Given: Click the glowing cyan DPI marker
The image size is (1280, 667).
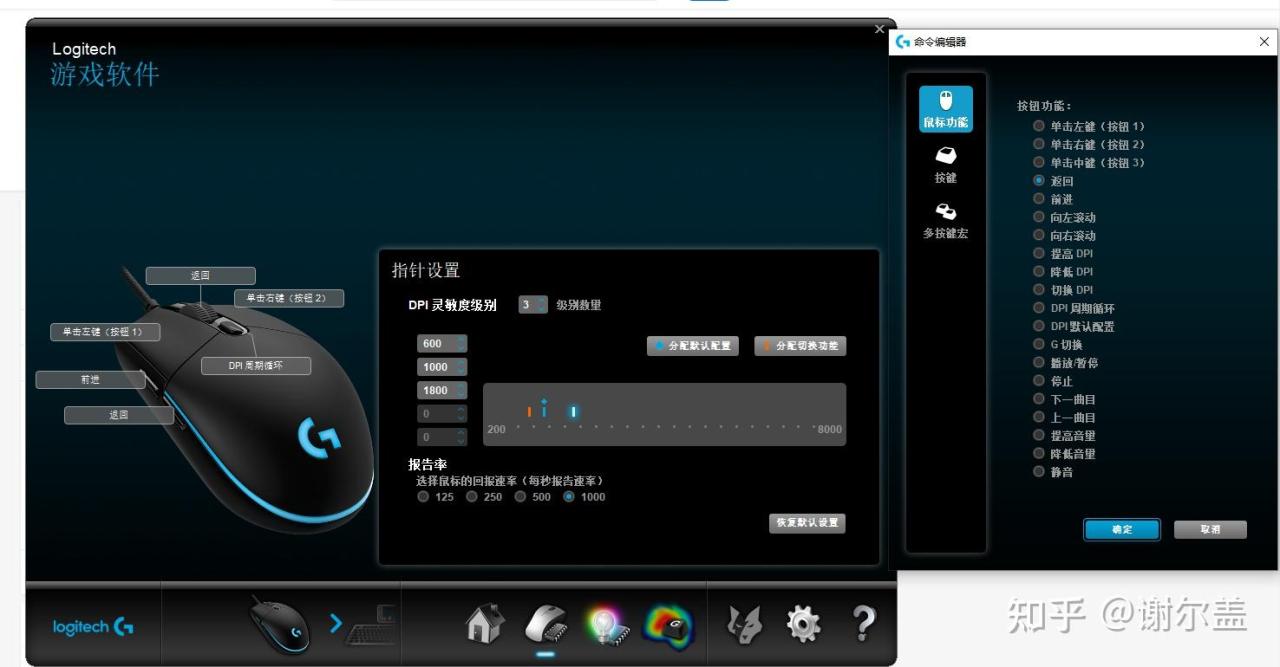Looking at the screenshot, I should pyautogui.click(x=574, y=411).
